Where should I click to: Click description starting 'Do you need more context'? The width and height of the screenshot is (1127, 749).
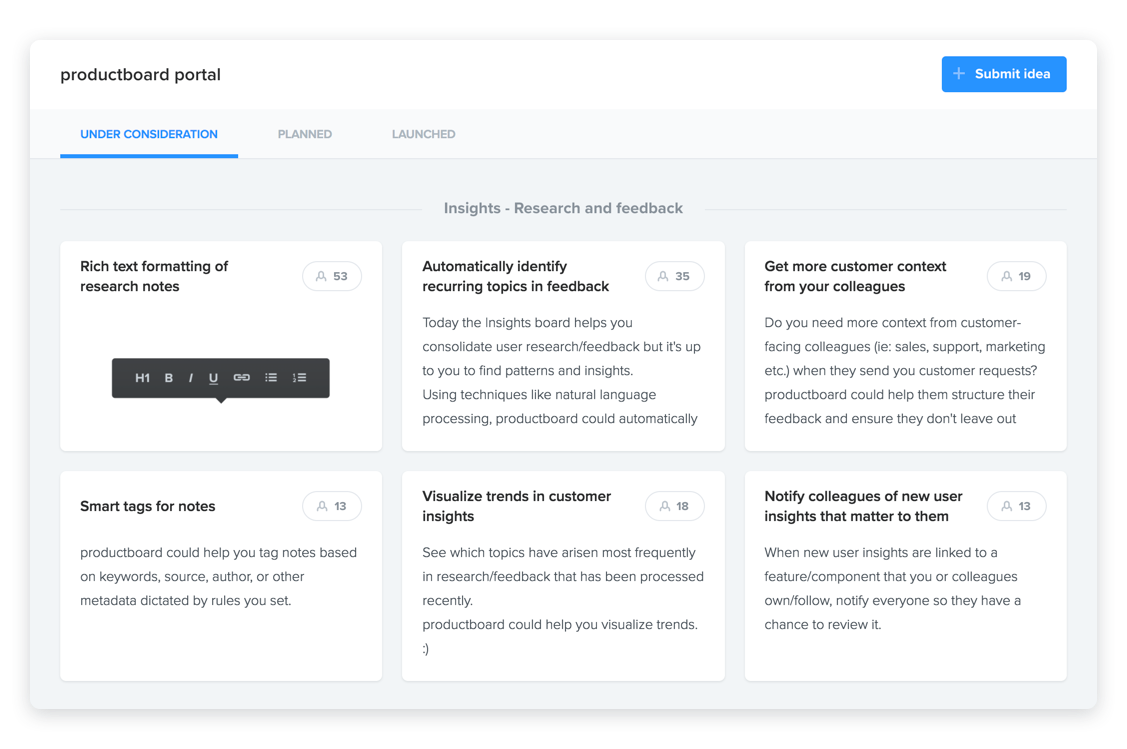click(x=905, y=371)
